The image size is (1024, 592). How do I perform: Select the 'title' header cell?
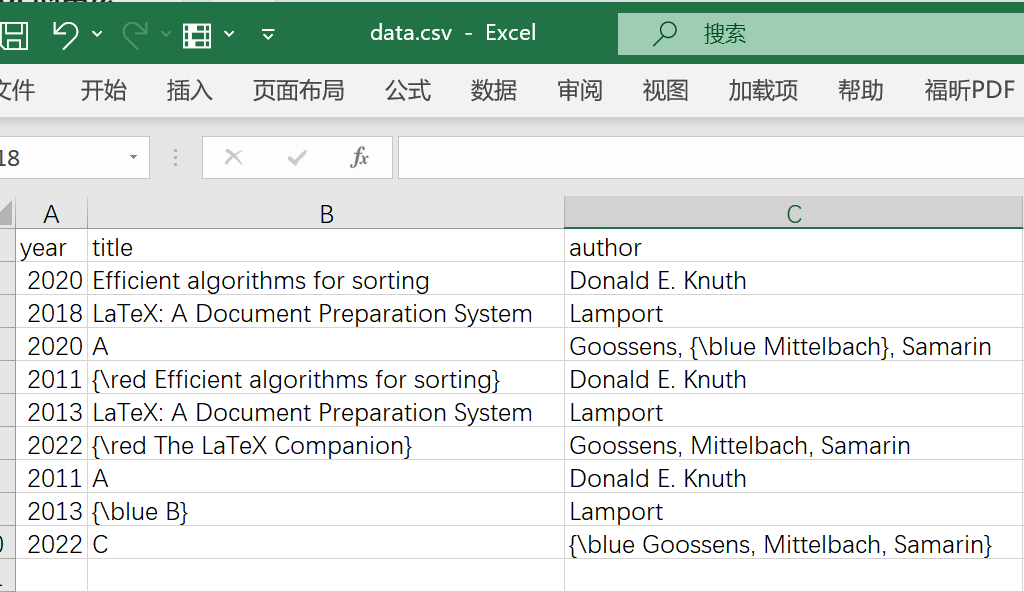click(326, 248)
